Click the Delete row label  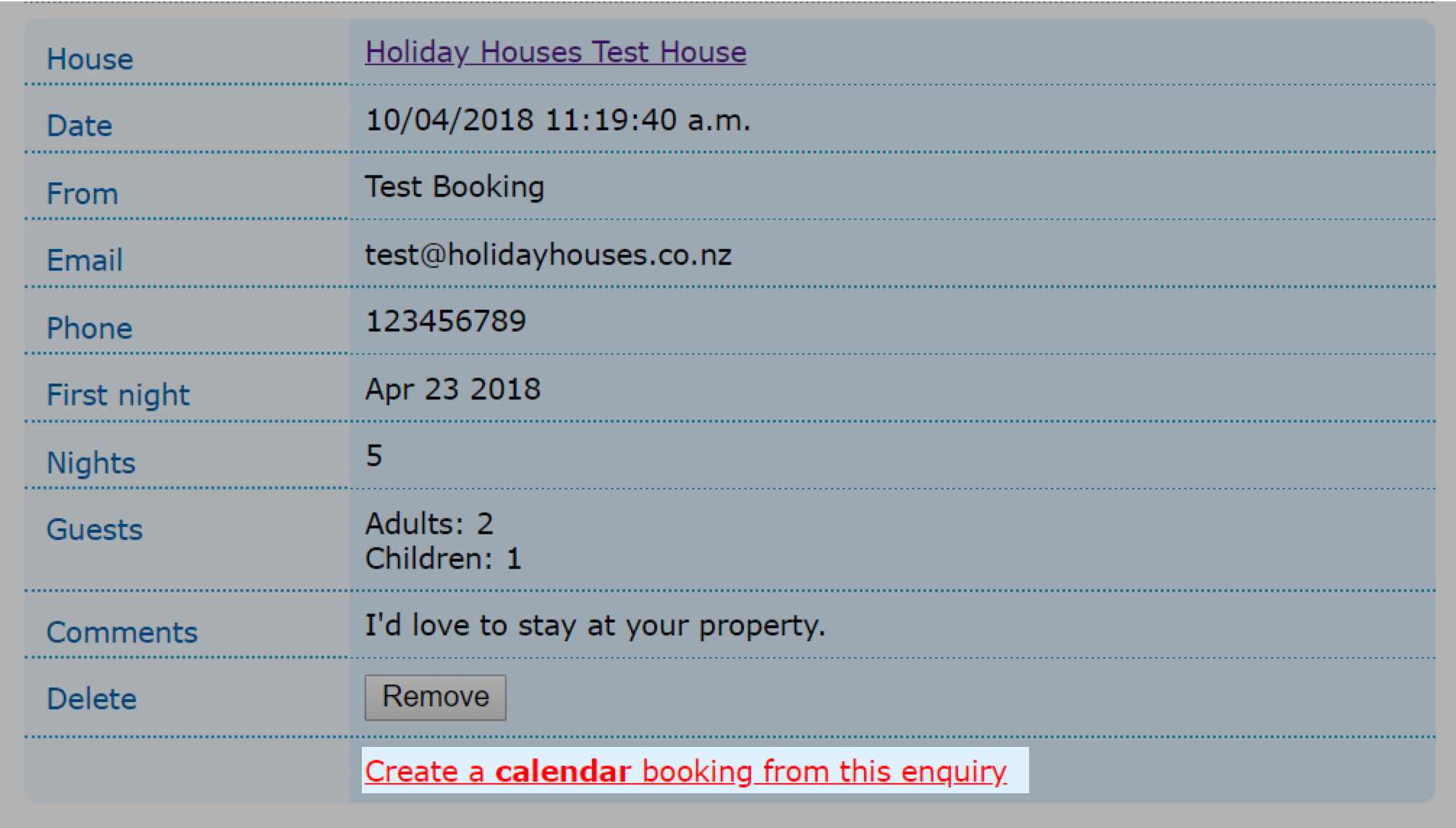pos(91,699)
